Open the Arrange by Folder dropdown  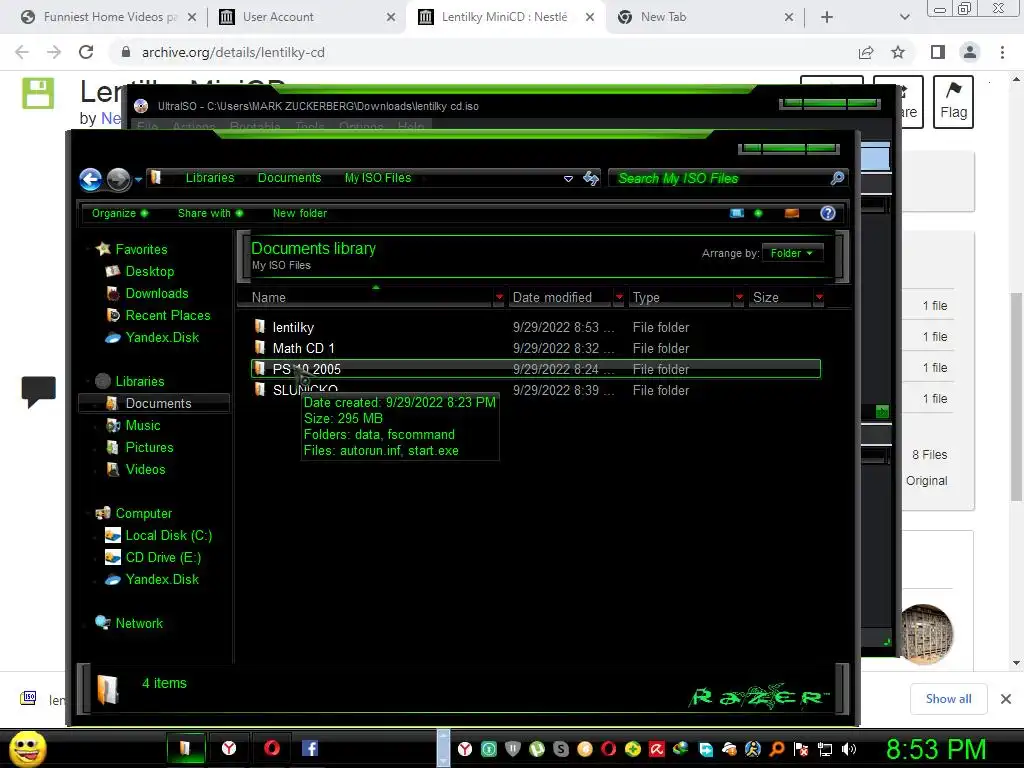pyautogui.click(x=792, y=253)
